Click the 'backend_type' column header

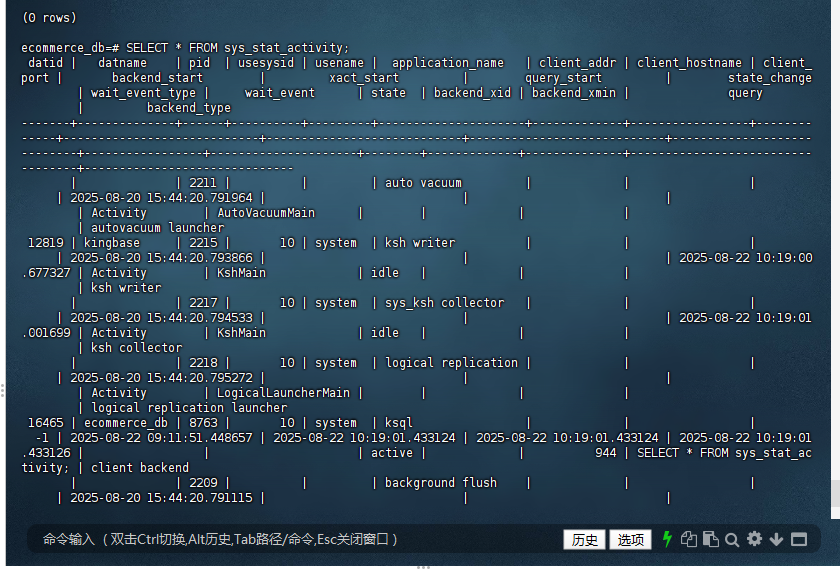189,108
